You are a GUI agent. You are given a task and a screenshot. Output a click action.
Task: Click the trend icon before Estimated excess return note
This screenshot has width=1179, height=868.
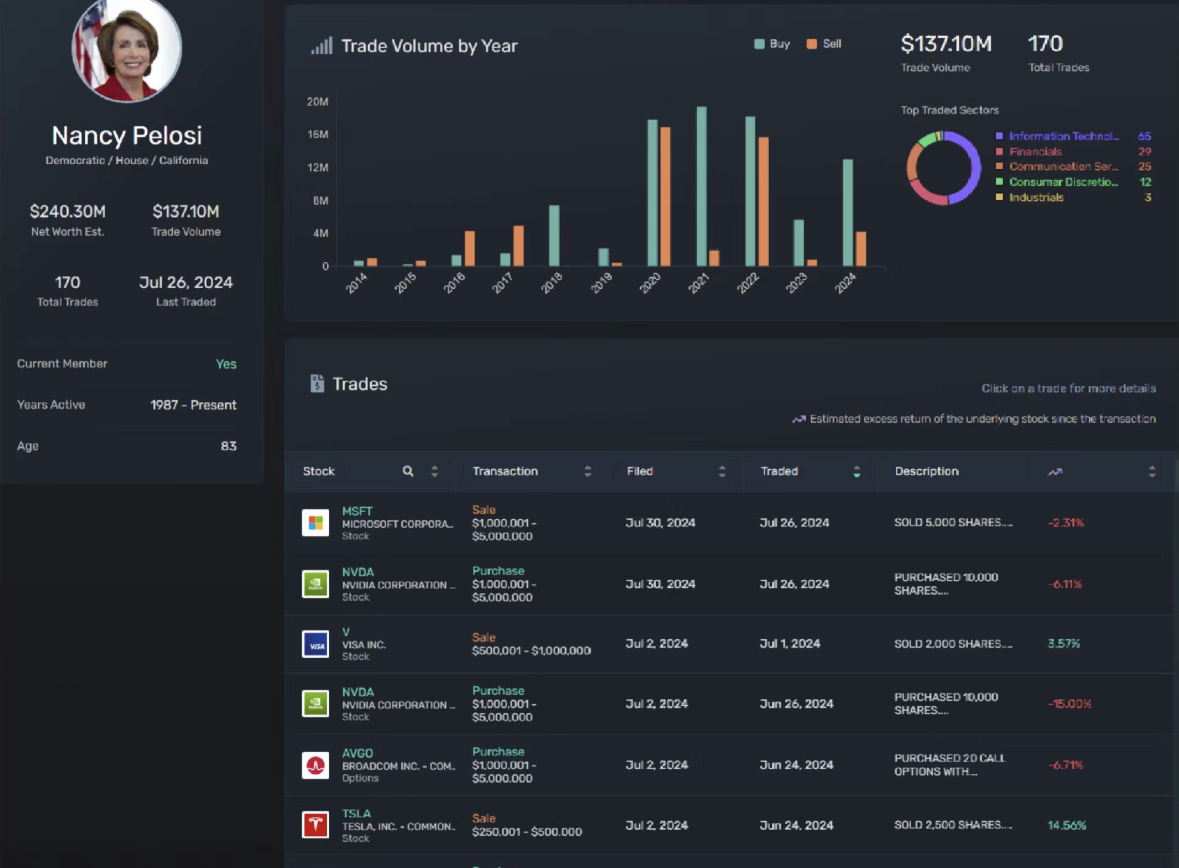[x=799, y=419]
